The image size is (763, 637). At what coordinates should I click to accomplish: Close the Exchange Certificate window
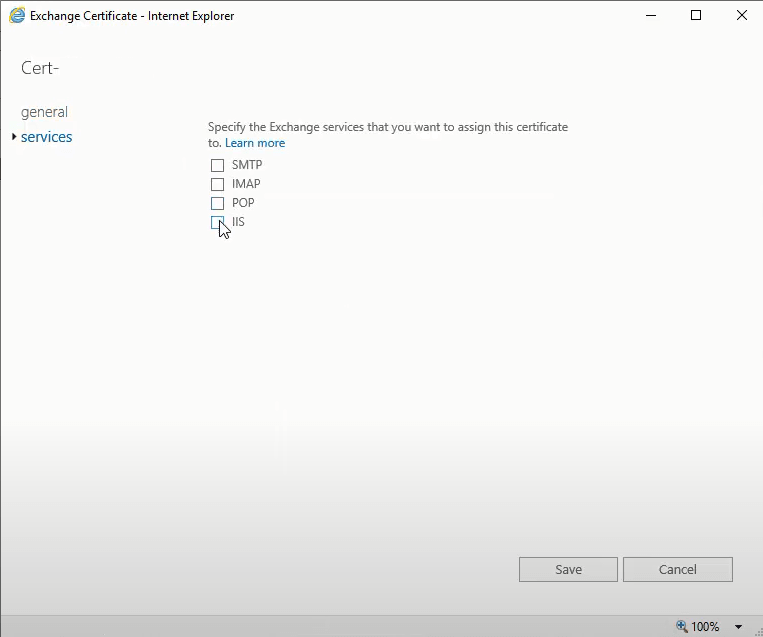741,15
